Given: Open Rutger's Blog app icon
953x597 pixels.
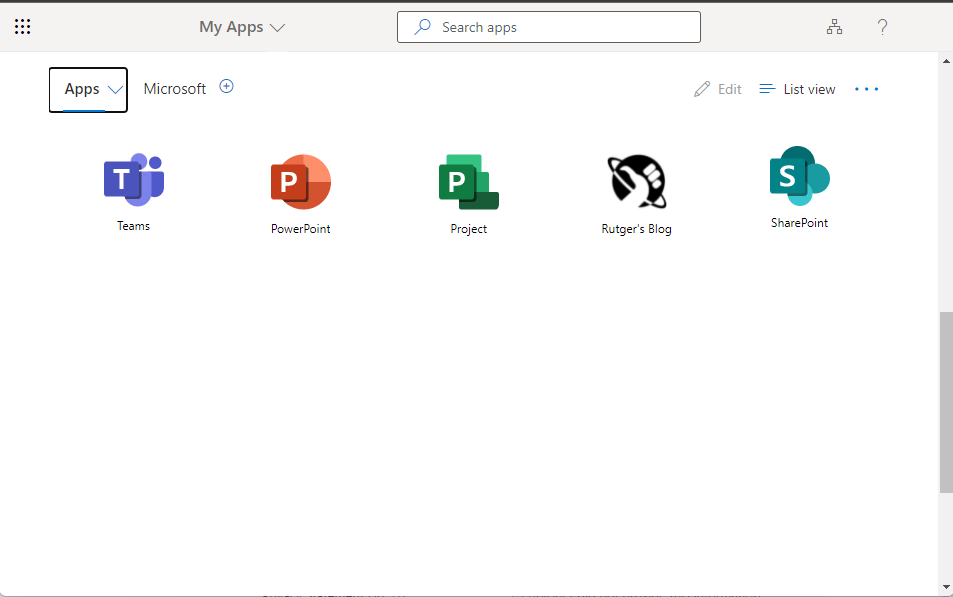Looking at the screenshot, I should point(636,182).
